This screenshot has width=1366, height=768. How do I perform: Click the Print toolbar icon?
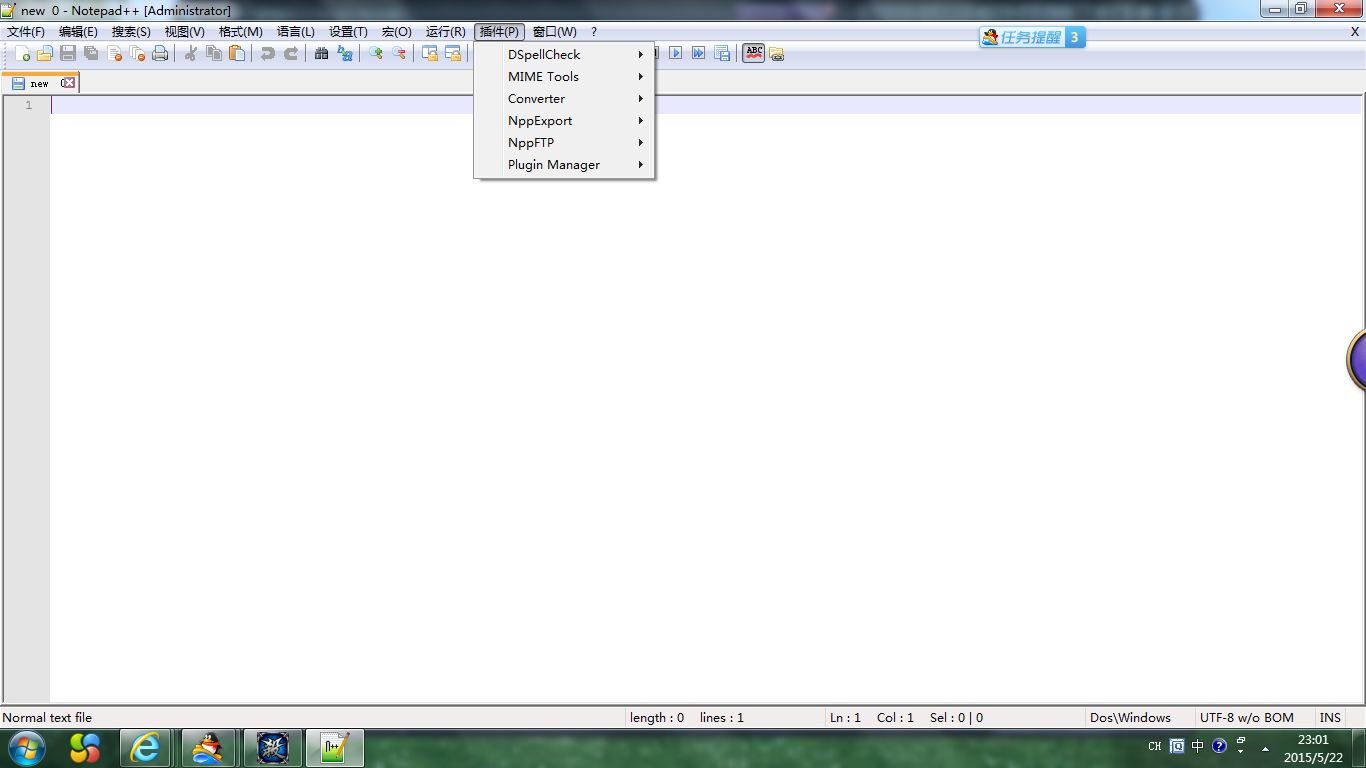click(160, 53)
